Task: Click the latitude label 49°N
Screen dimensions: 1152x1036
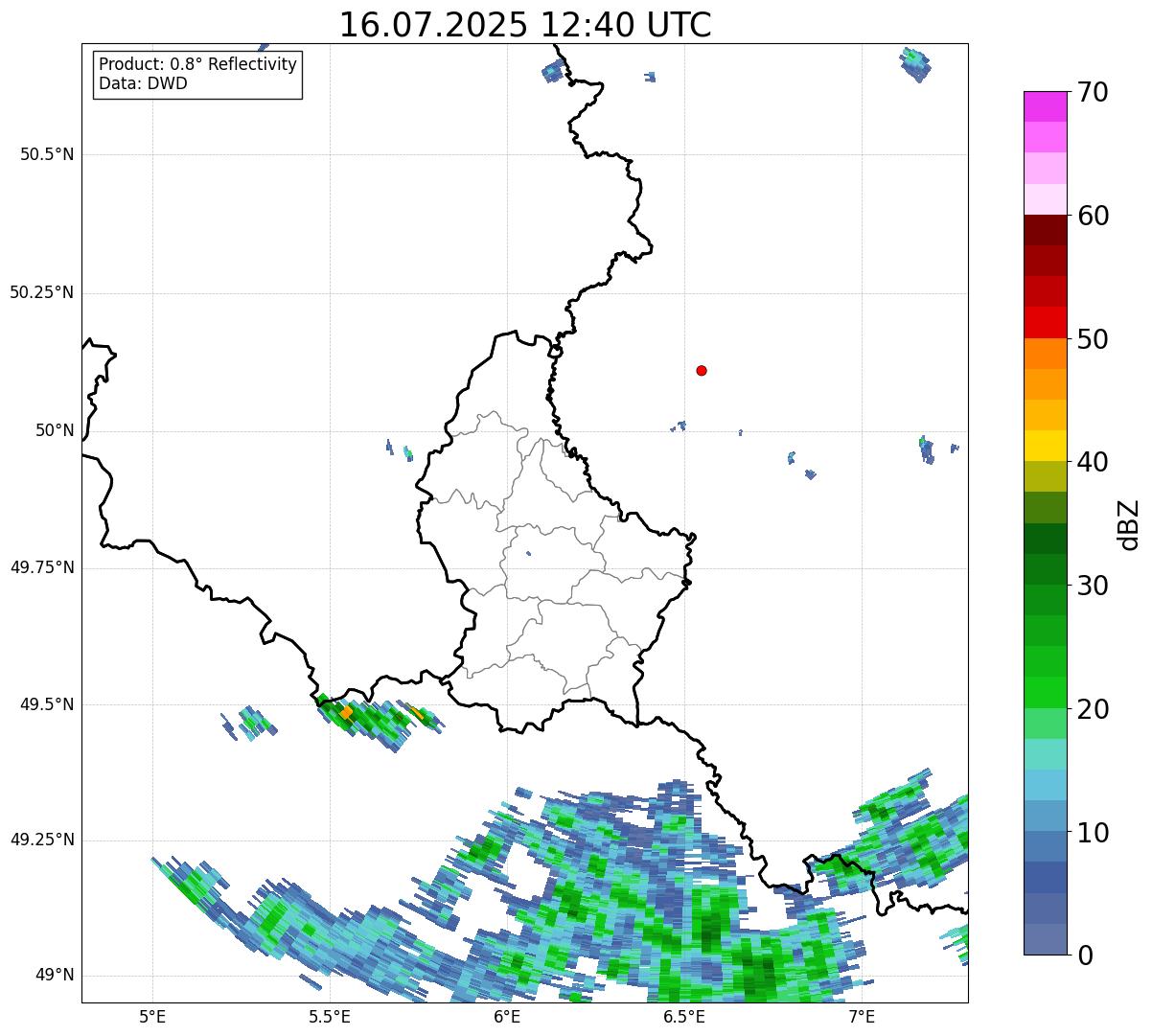Action: tap(56, 976)
